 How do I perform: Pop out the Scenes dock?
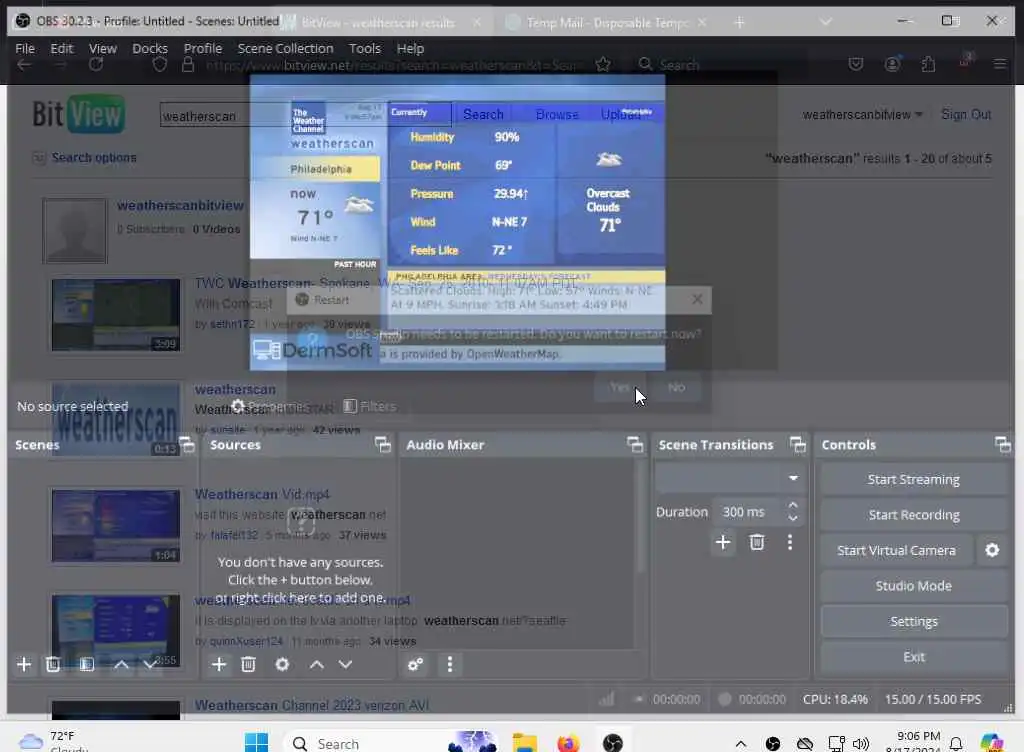[x=187, y=445]
